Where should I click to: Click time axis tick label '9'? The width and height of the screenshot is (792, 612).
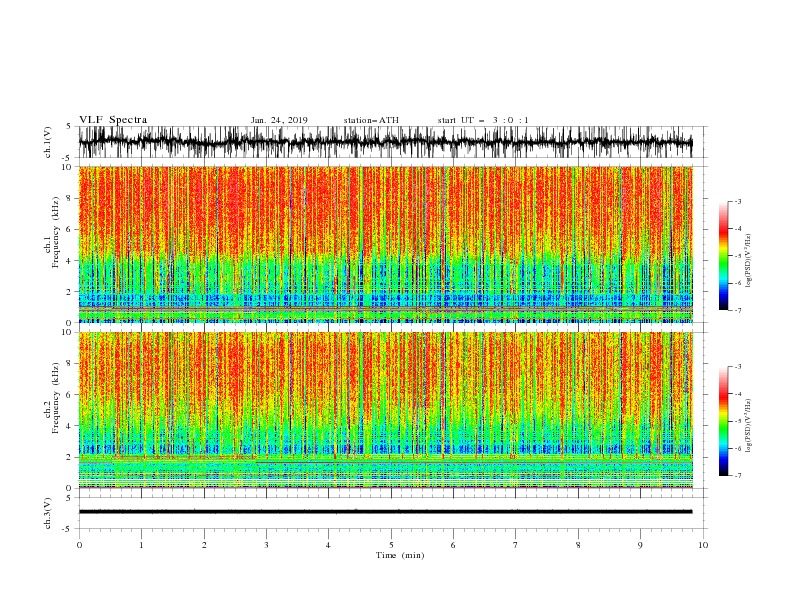pyautogui.click(x=640, y=545)
